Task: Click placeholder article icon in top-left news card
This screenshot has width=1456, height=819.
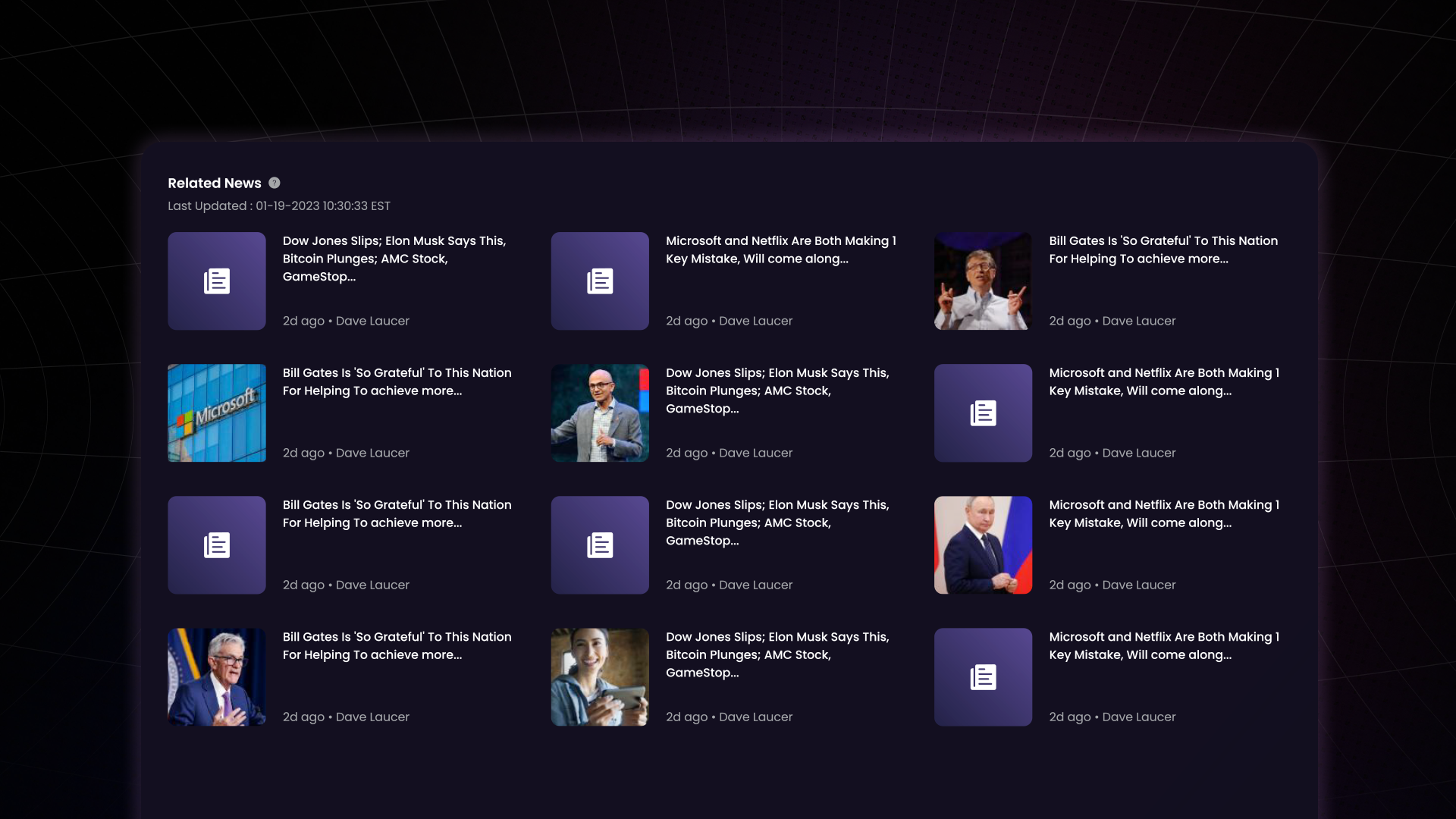Action: 217,281
